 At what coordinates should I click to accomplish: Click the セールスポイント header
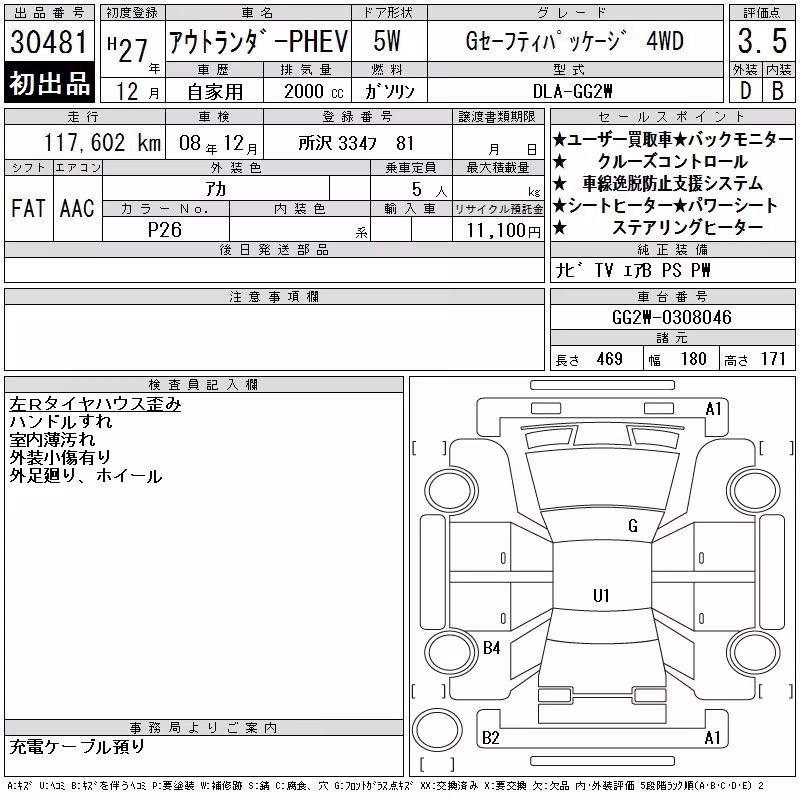point(672,116)
